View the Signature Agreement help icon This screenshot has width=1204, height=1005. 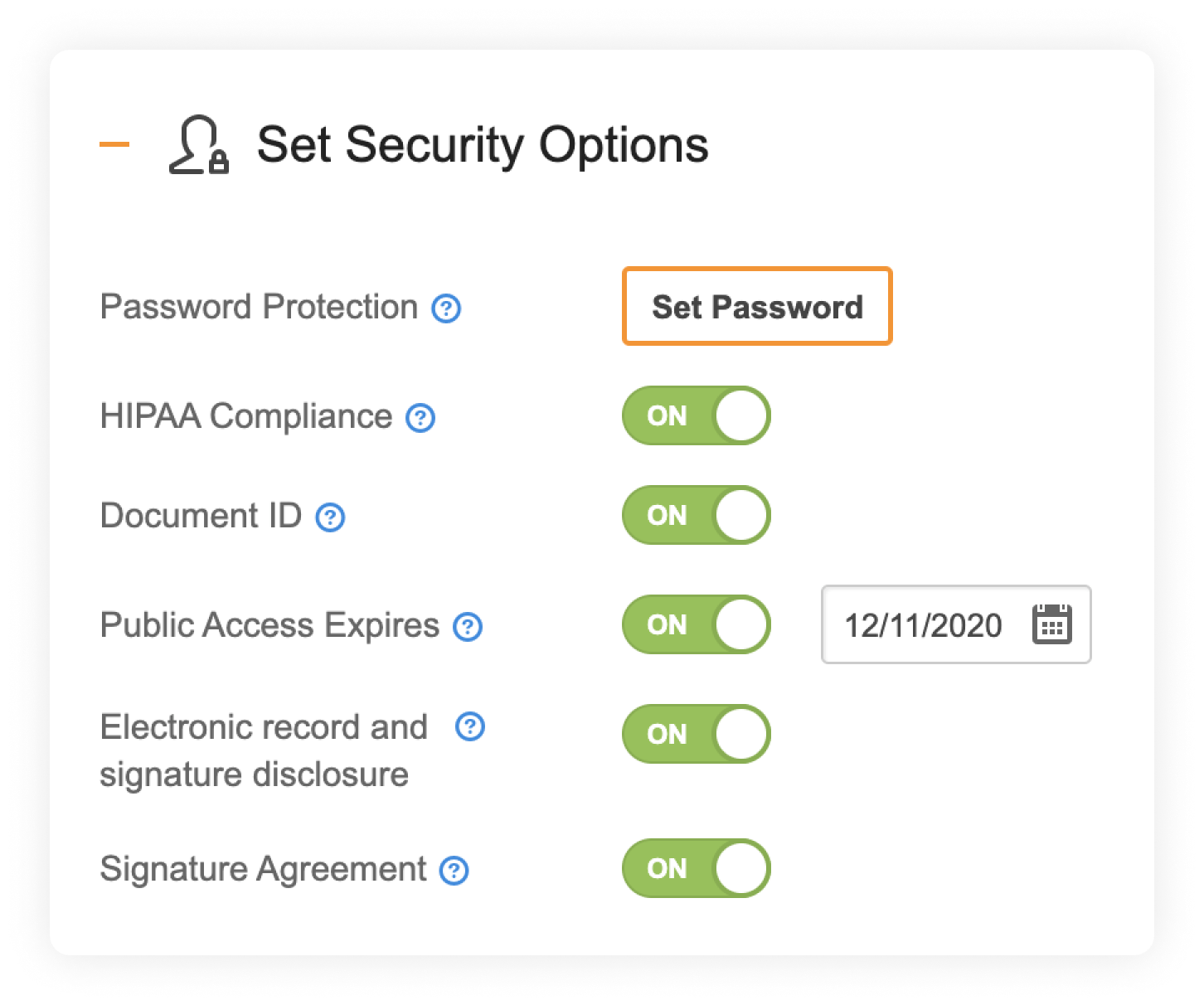point(454,871)
